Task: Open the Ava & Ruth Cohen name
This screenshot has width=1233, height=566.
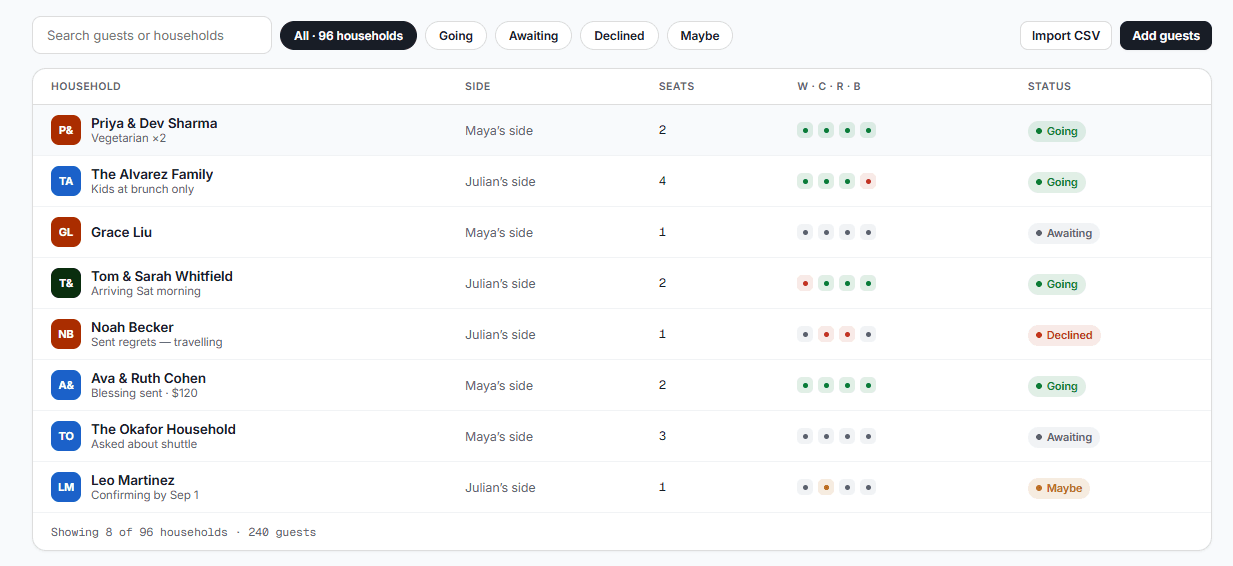Action: pos(148,378)
